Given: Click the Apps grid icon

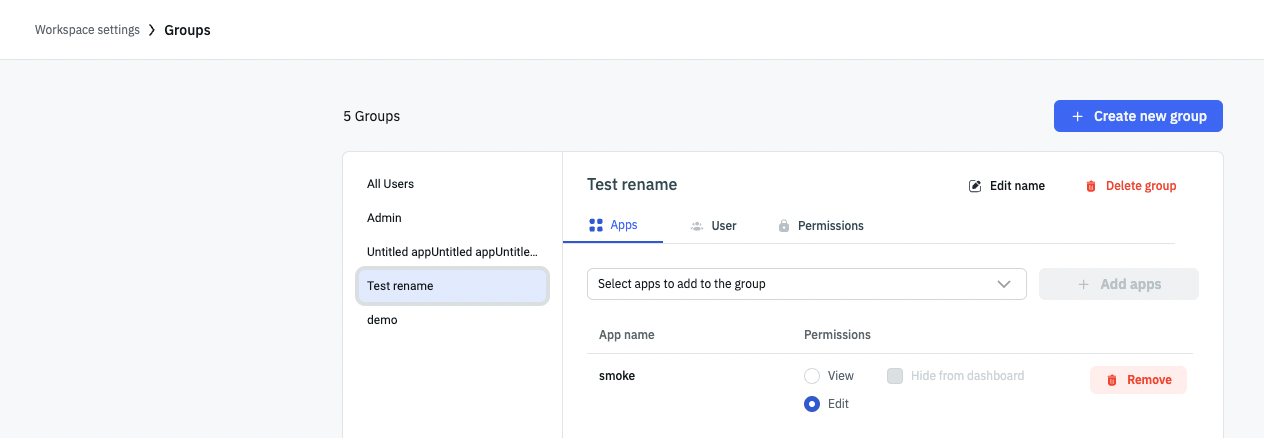Looking at the screenshot, I should [x=596, y=225].
